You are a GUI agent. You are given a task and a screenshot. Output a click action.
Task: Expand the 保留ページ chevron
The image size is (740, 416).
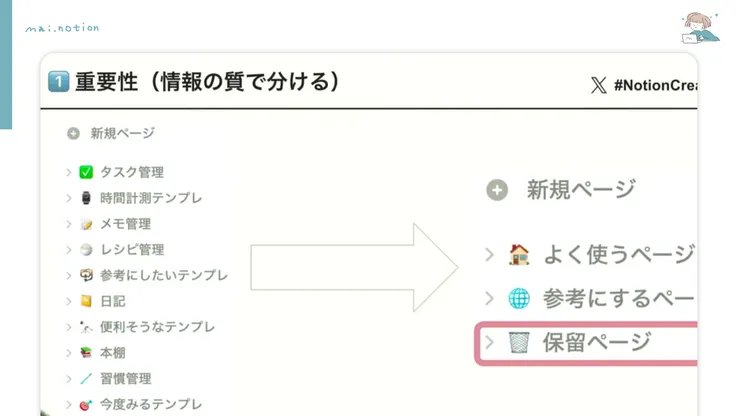coord(489,343)
